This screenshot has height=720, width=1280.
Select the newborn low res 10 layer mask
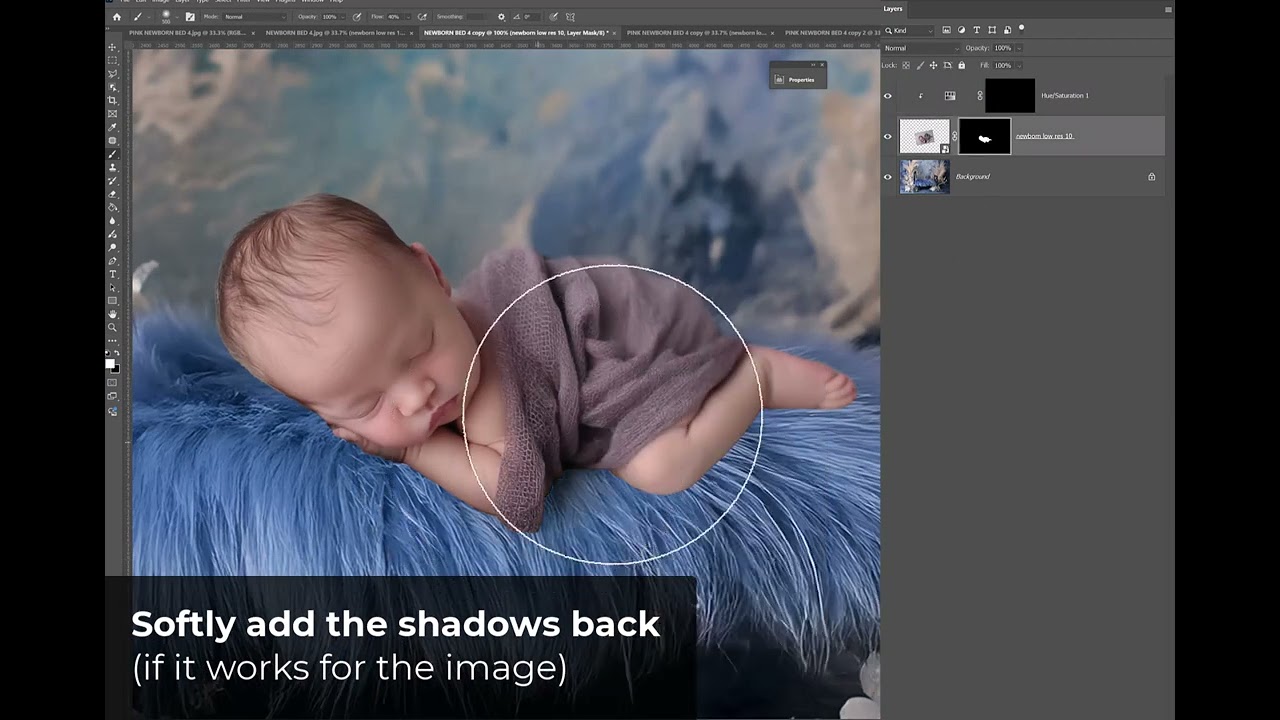point(985,136)
